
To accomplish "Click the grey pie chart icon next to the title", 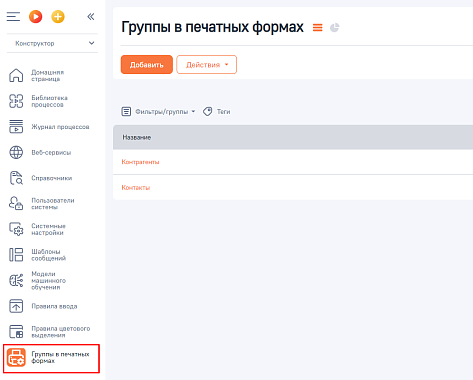I will [335, 28].
